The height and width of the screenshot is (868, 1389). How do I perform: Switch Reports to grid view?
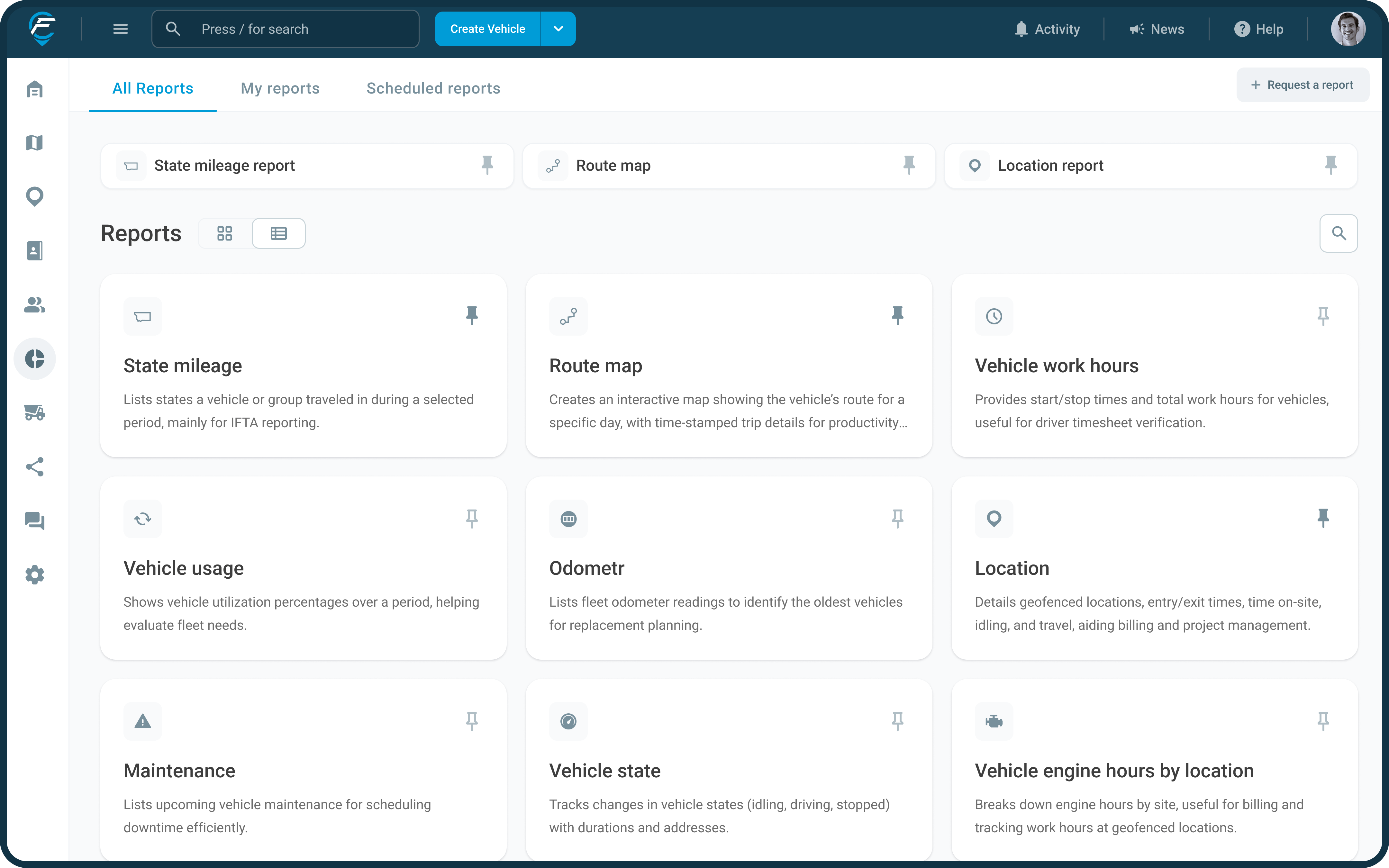tap(225, 234)
